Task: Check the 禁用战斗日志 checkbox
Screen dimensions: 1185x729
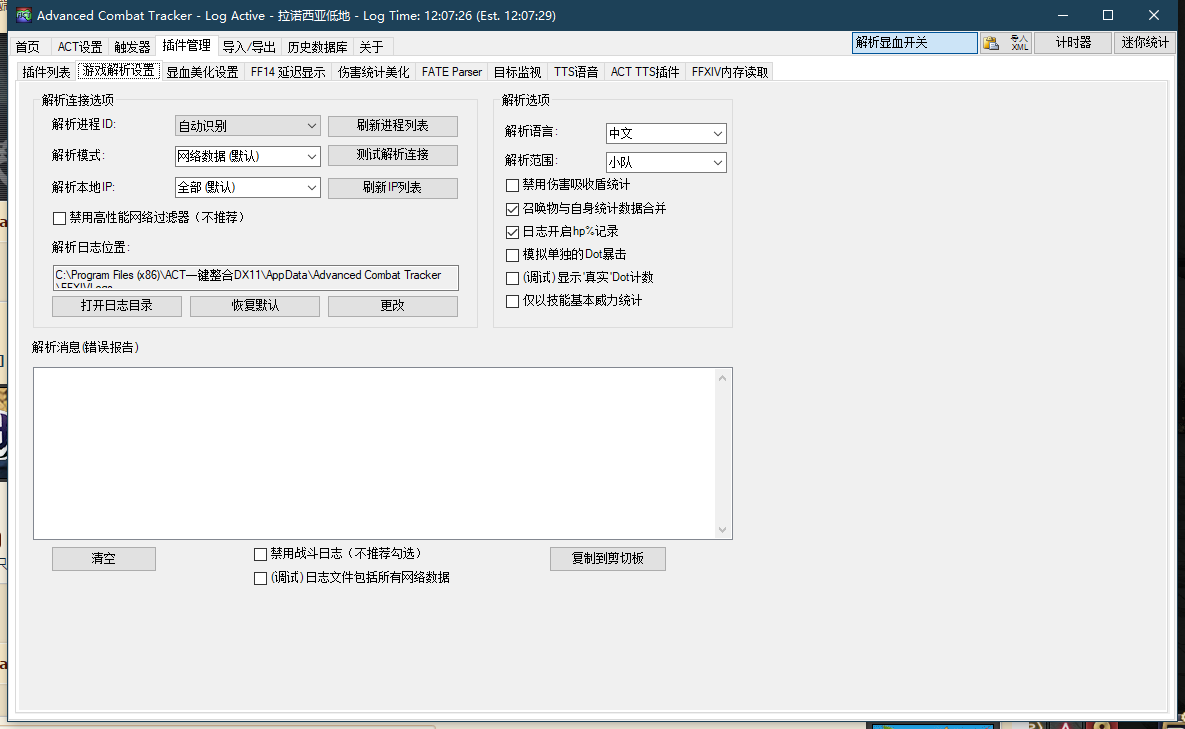Action: tap(260, 553)
